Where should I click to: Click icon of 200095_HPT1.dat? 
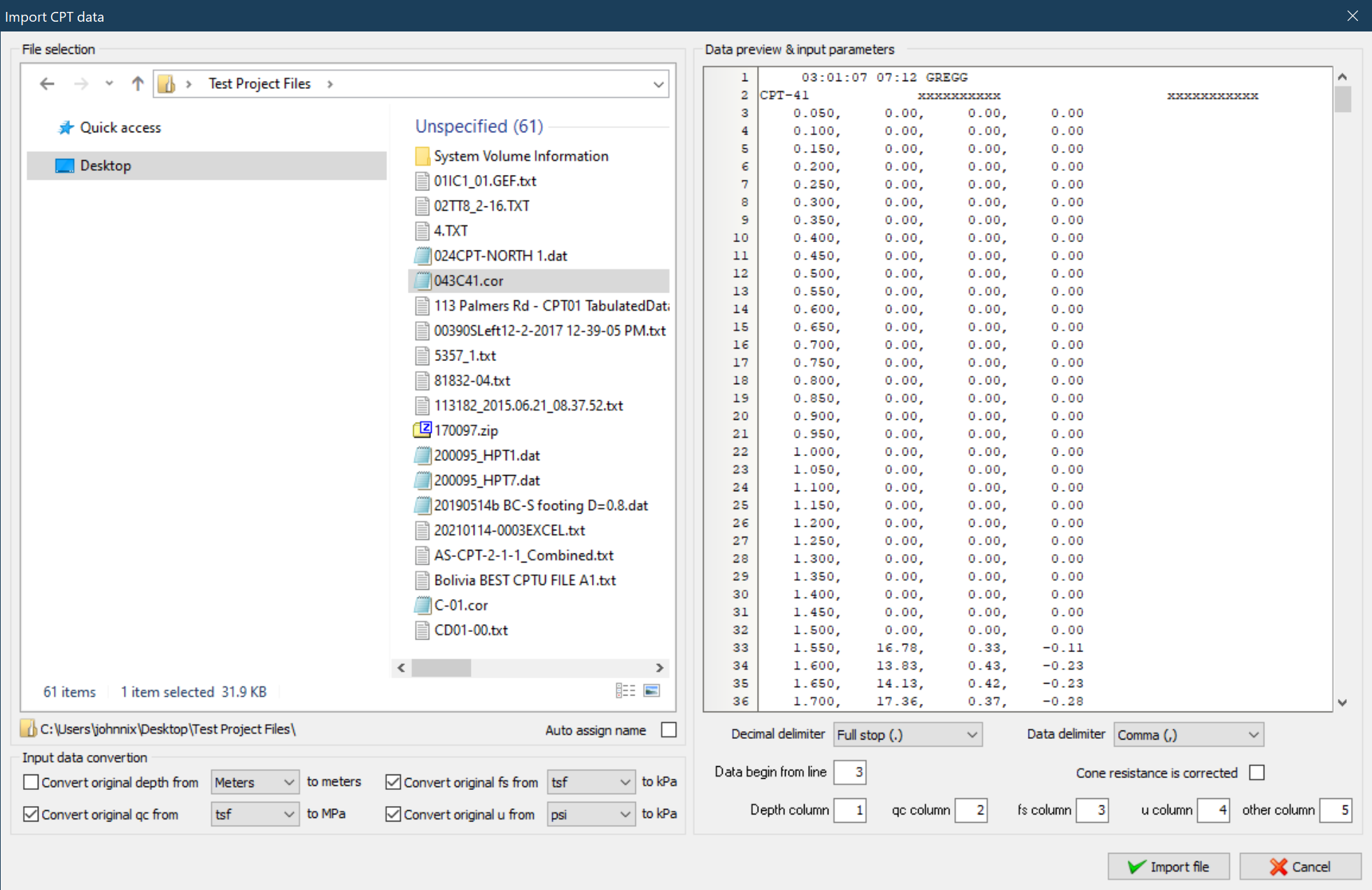pos(422,455)
